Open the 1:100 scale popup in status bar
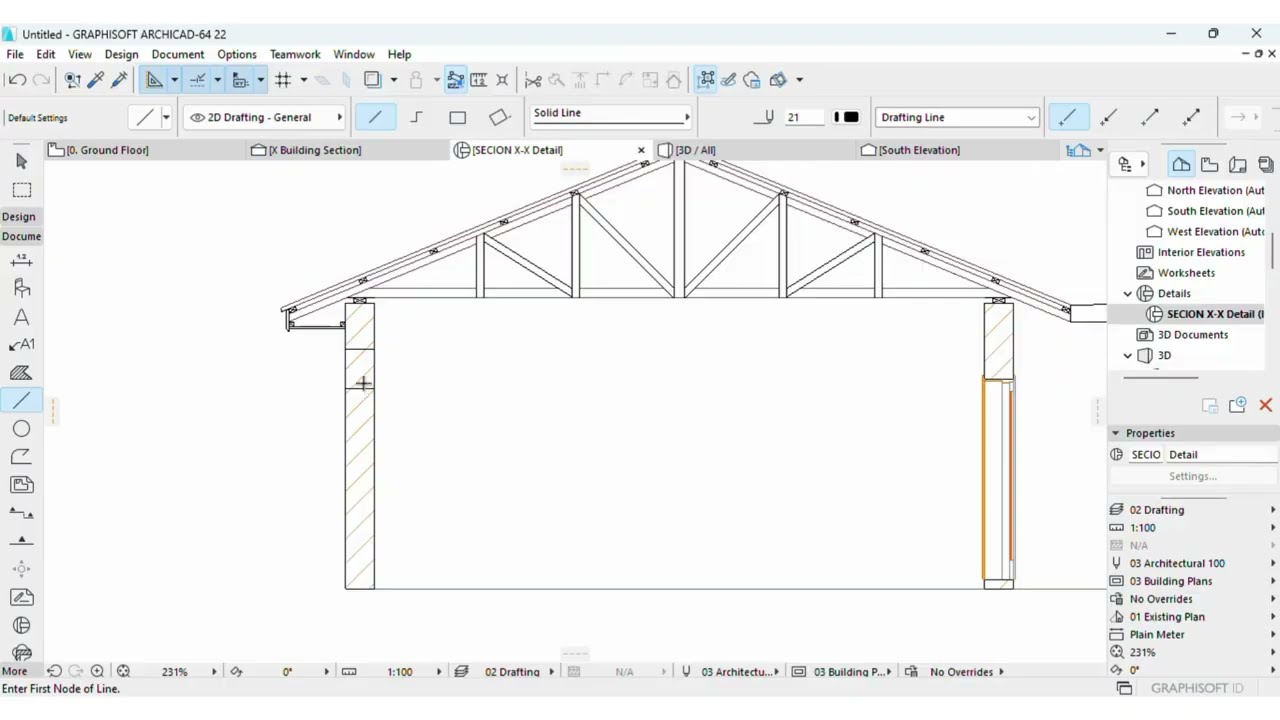This screenshot has height=720, width=1280. pyautogui.click(x=400, y=672)
